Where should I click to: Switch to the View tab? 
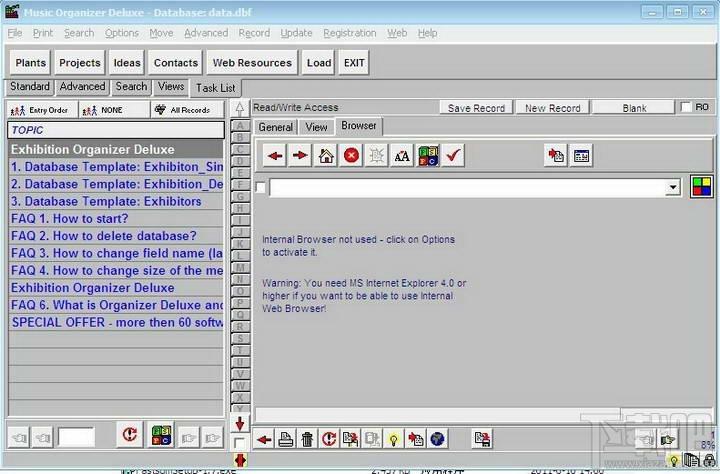[x=316, y=127]
